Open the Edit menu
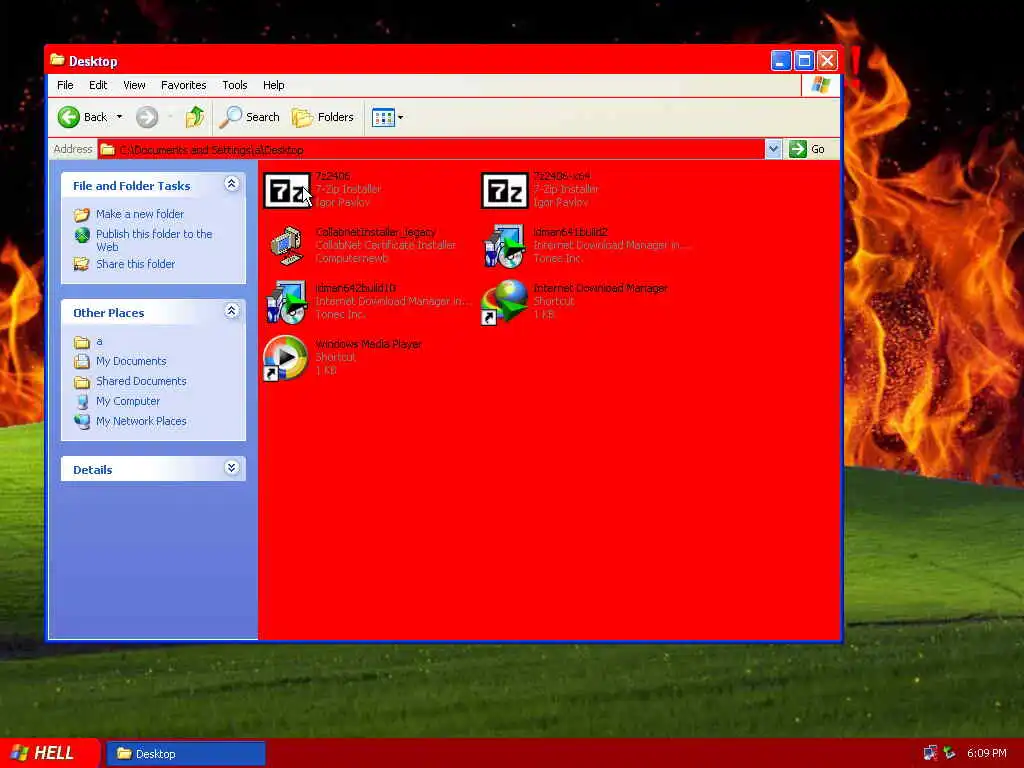The width and height of the screenshot is (1024, 768). [98, 85]
